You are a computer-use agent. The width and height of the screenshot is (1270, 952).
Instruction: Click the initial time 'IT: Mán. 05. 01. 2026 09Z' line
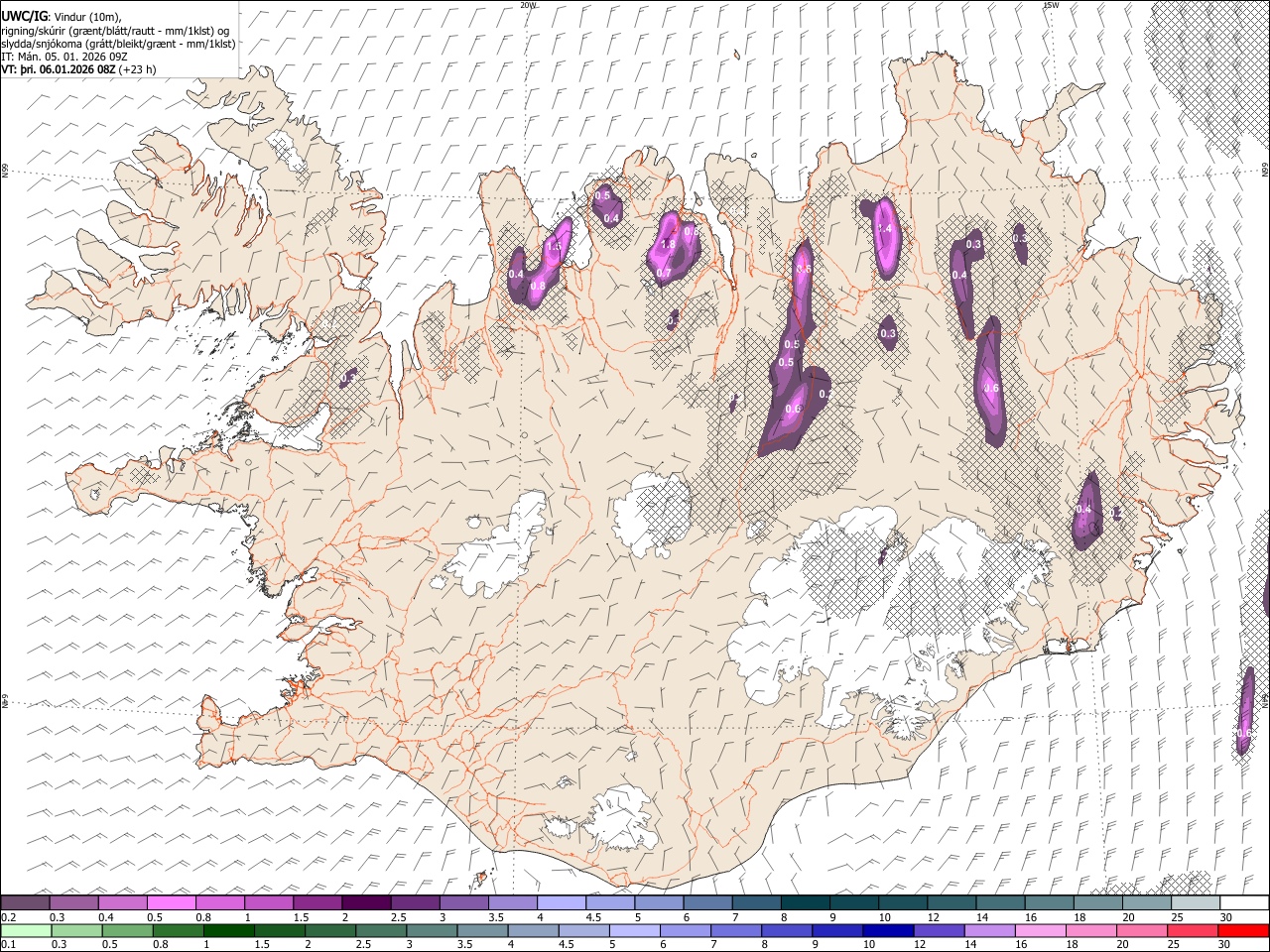click(64, 57)
